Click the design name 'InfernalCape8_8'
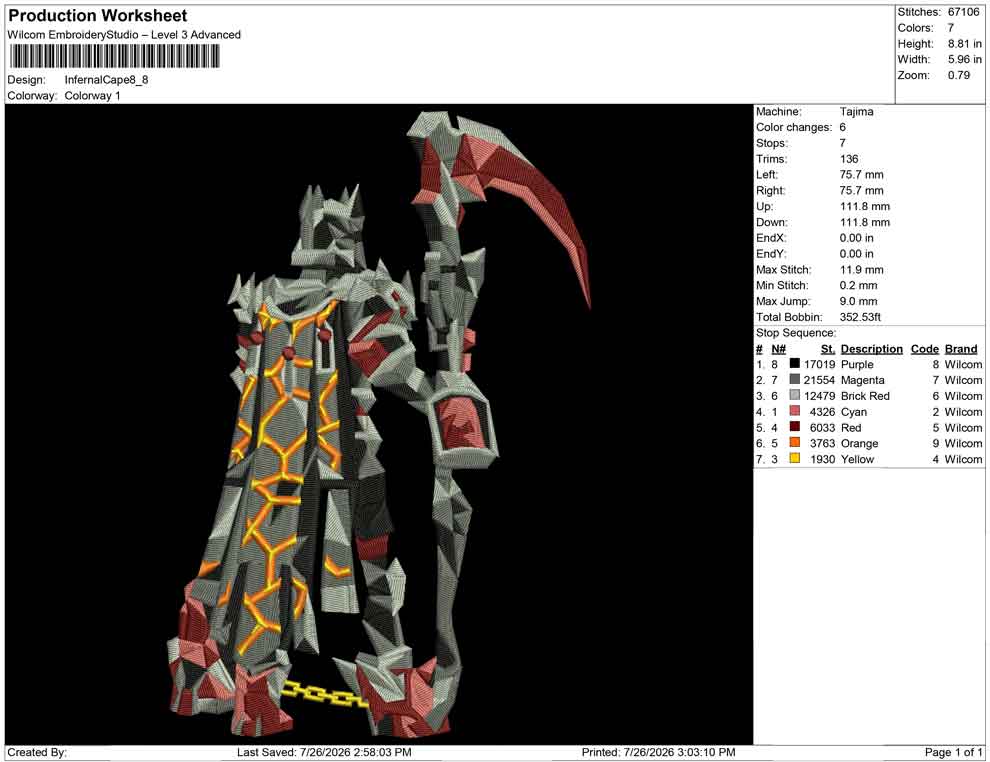Viewport: 990px width, 762px height. 106,80
